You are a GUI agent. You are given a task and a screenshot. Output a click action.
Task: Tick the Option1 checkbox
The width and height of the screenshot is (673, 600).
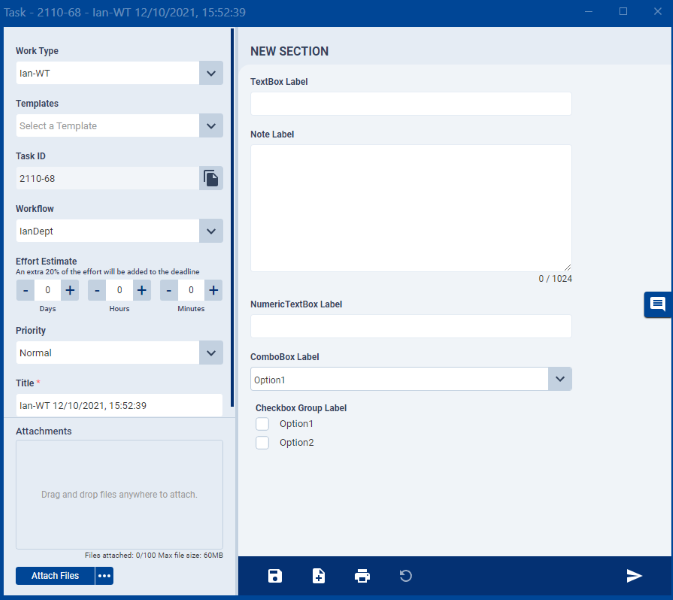[x=262, y=424]
